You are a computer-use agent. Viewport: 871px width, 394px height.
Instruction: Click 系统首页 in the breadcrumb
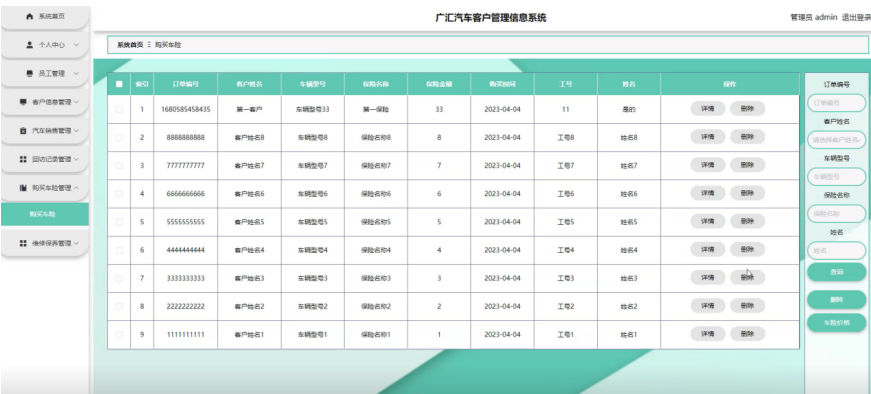click(x=130, y=45)
